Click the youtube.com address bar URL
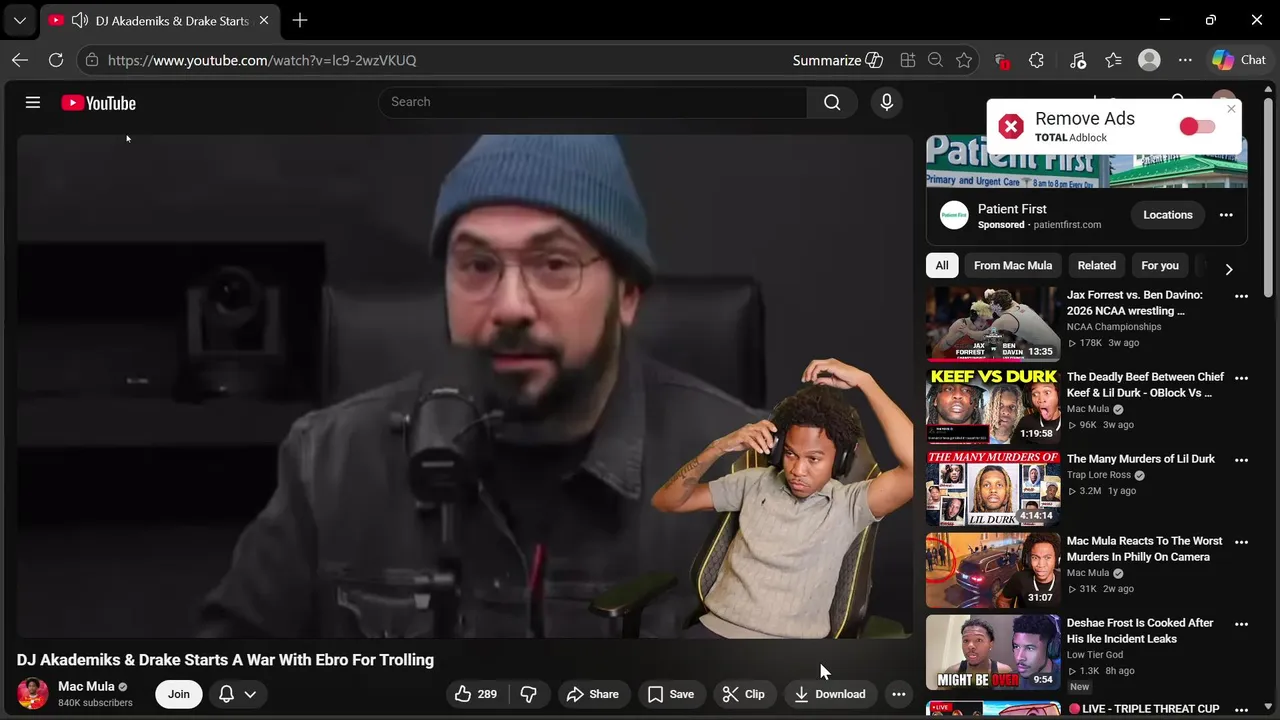 (x=262, y=60)
